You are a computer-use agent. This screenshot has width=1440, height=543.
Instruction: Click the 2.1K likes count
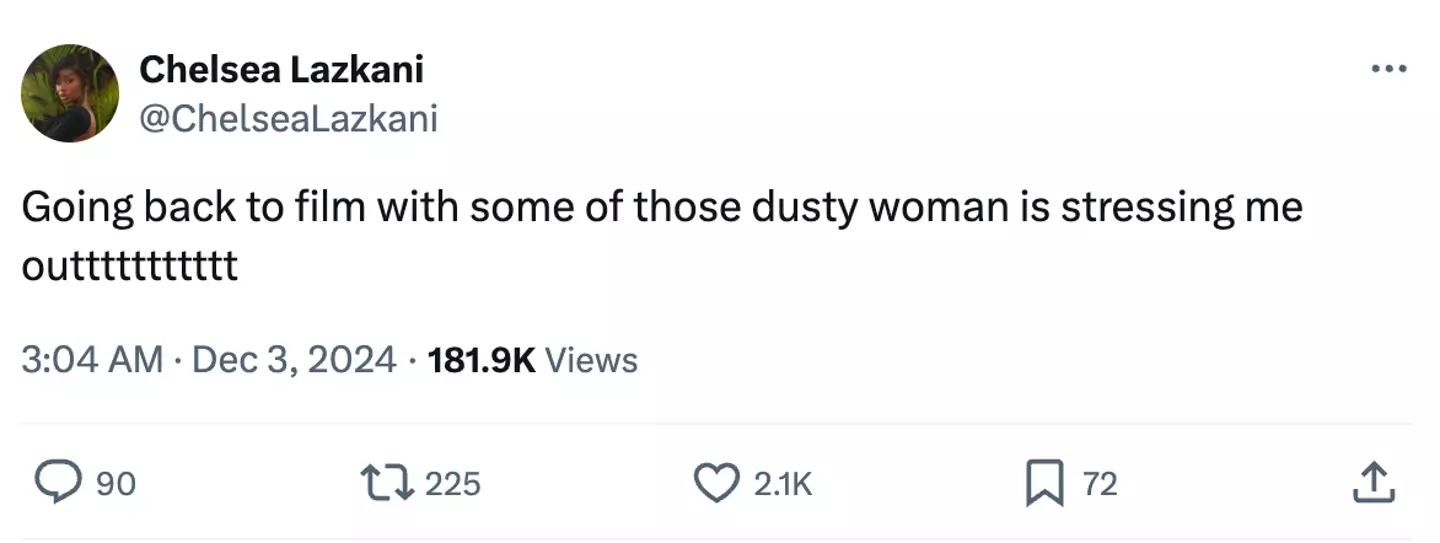tap(782, 484)
